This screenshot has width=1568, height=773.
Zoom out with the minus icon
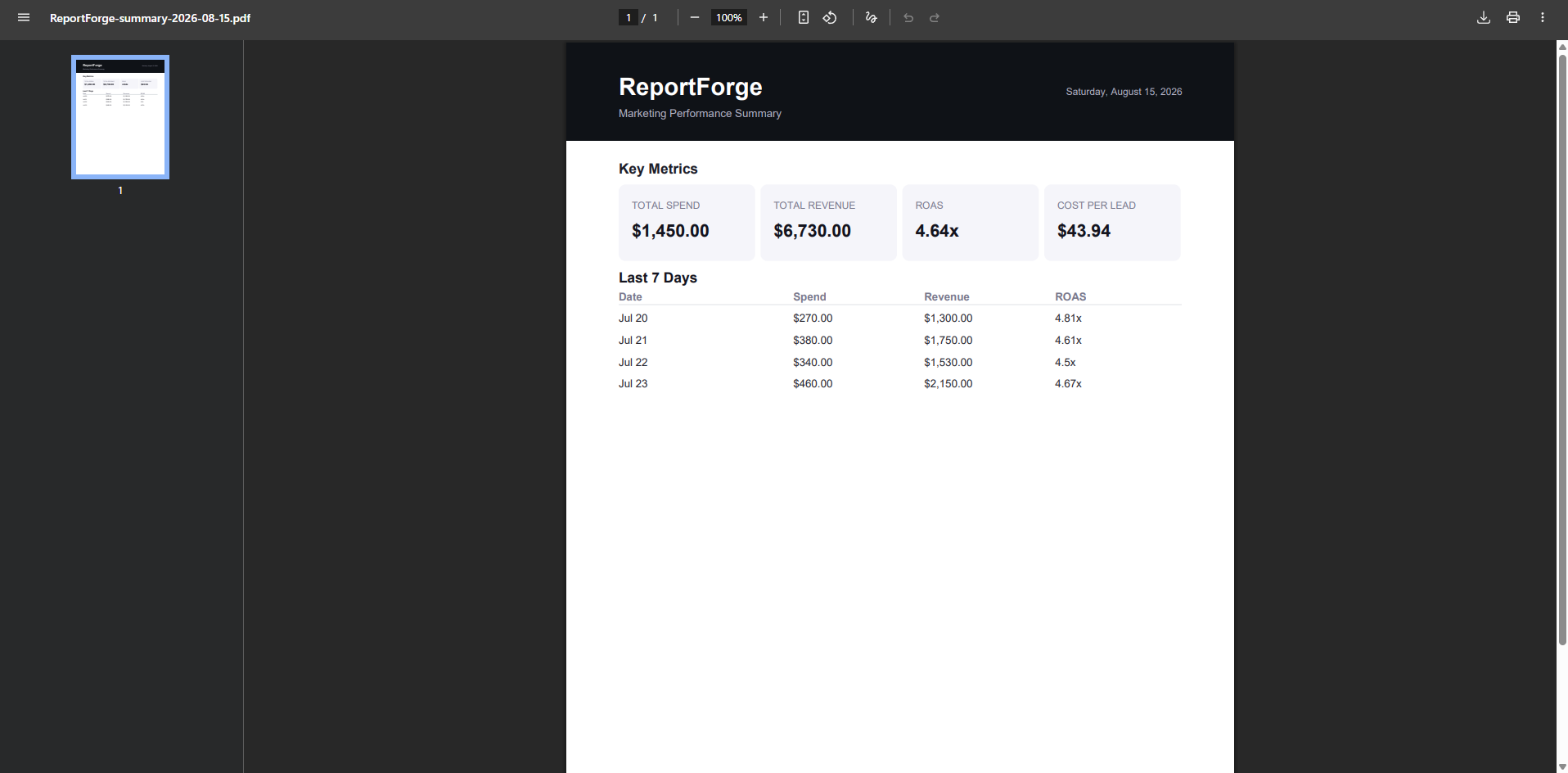pos(695,17)
